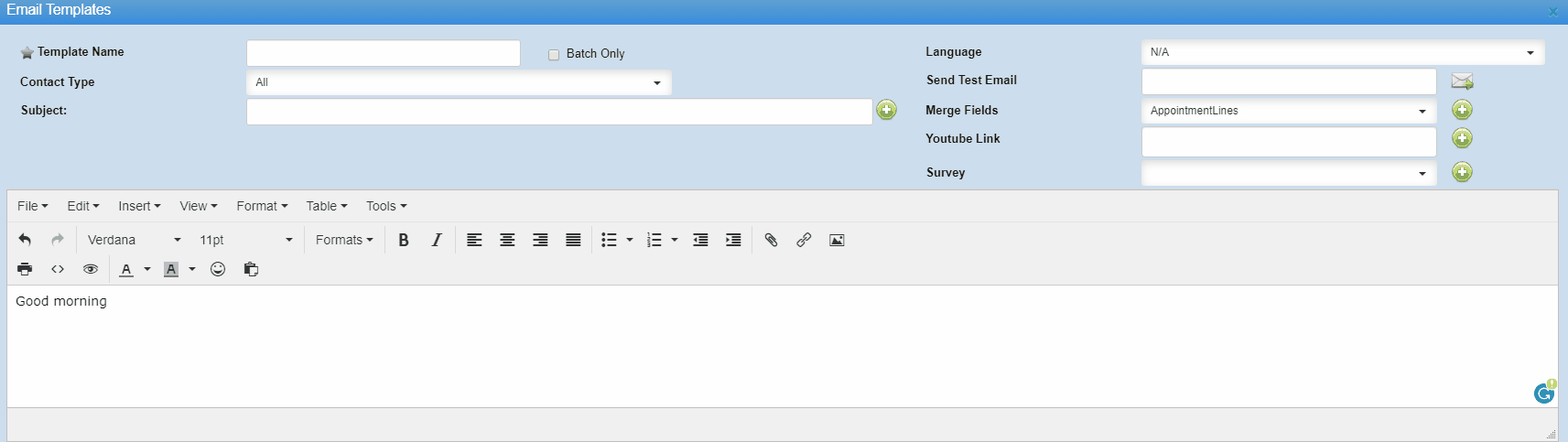Open the text color picker arrow

147,269
